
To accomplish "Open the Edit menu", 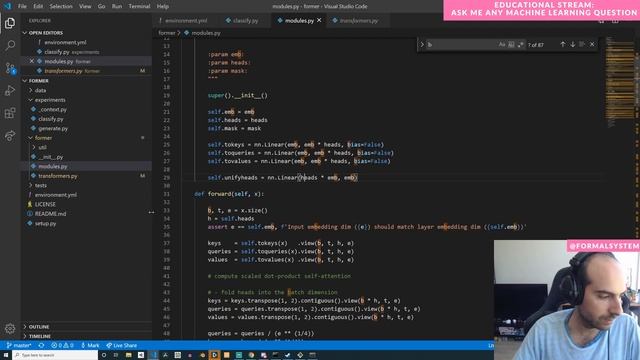I will pyautogui.click(x=38, y=6).
